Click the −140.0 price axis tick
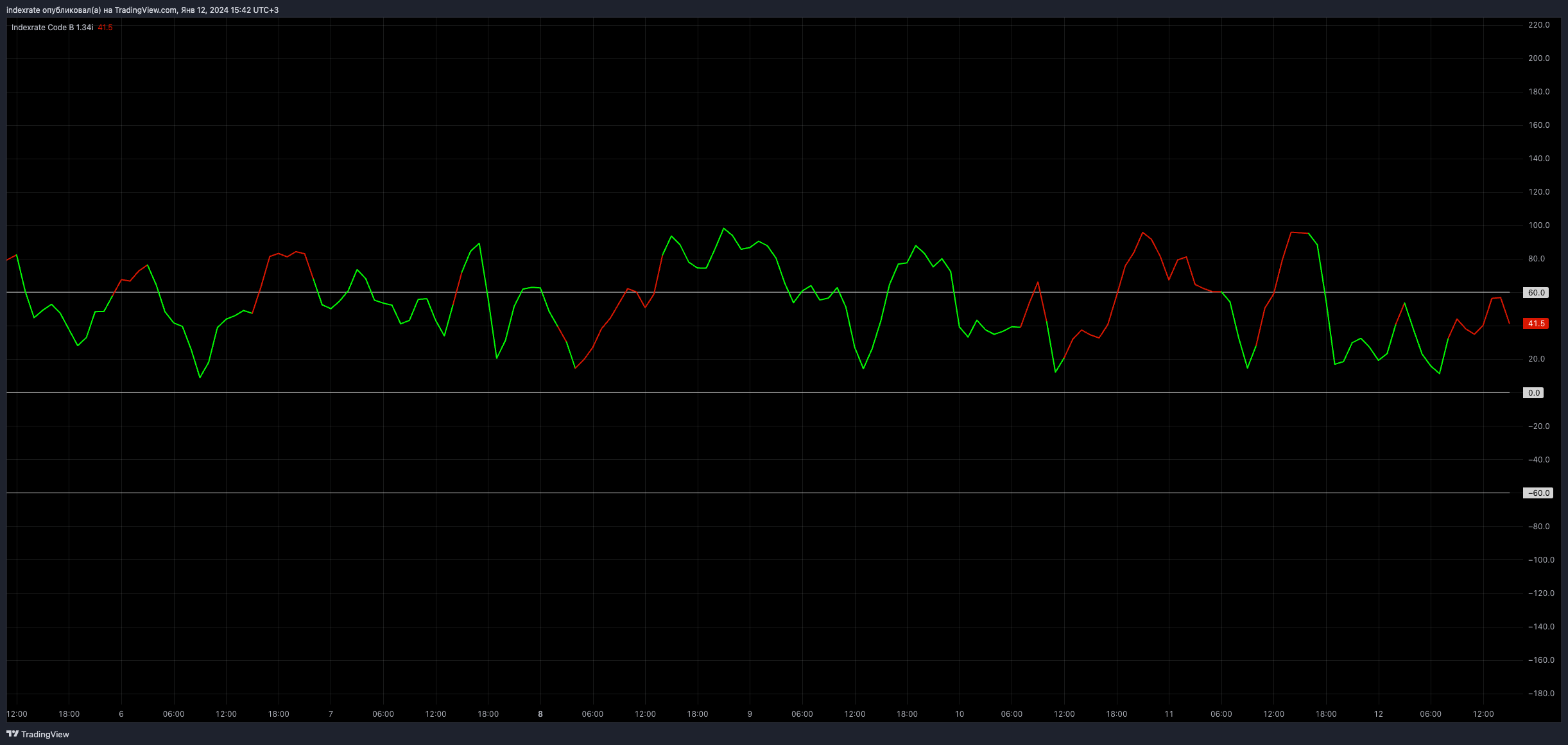 pos(1541,627)
